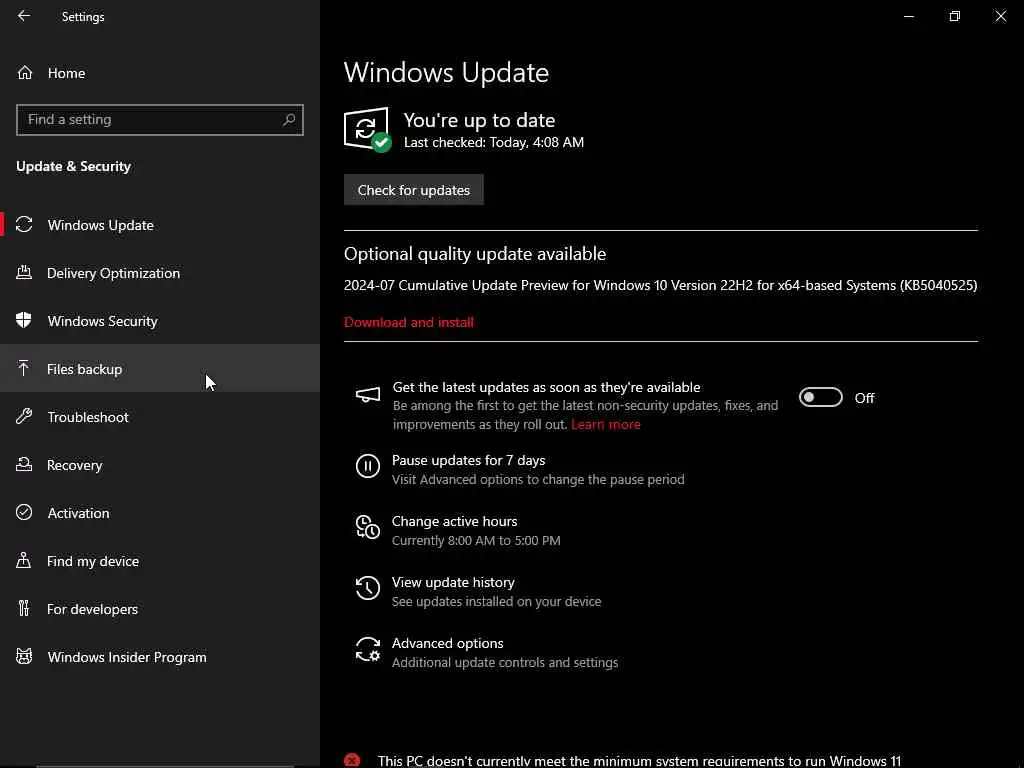Click the KB5040525 cumulative update text
1024x768 pixels.
pyautogui.click(x=660, y=285)
